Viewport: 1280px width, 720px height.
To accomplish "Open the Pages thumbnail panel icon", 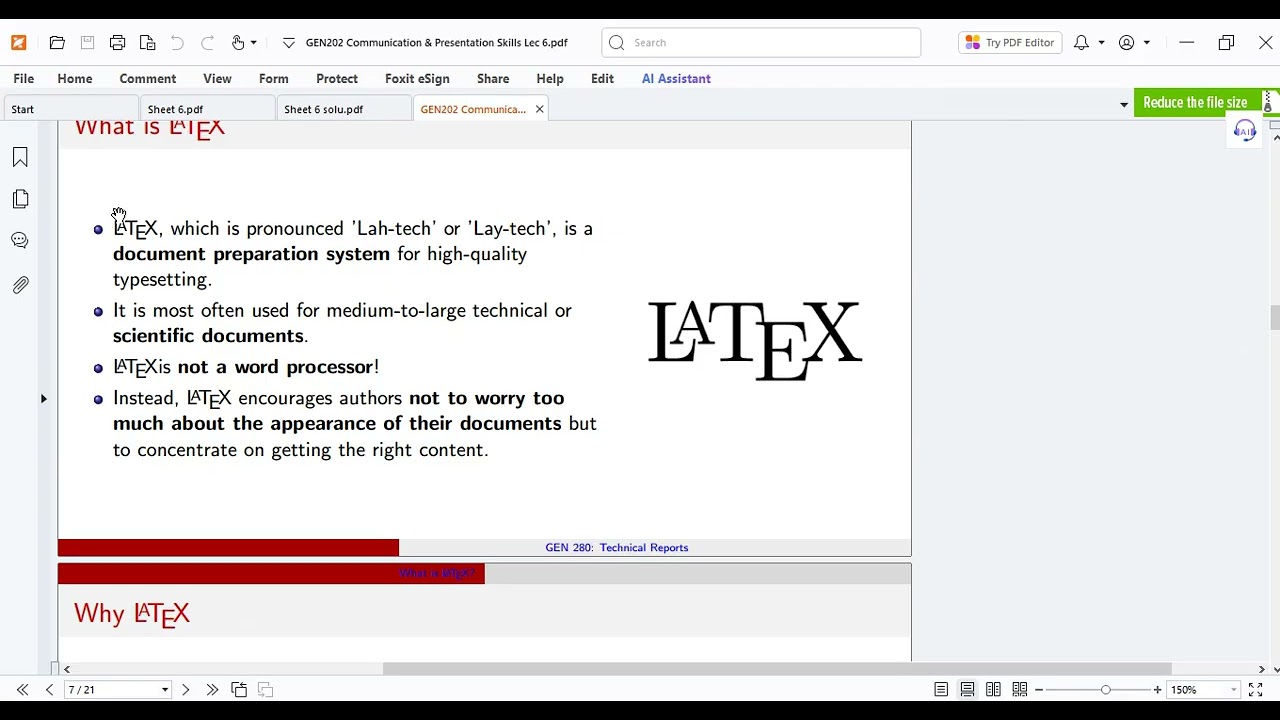I will pos(20,199).
